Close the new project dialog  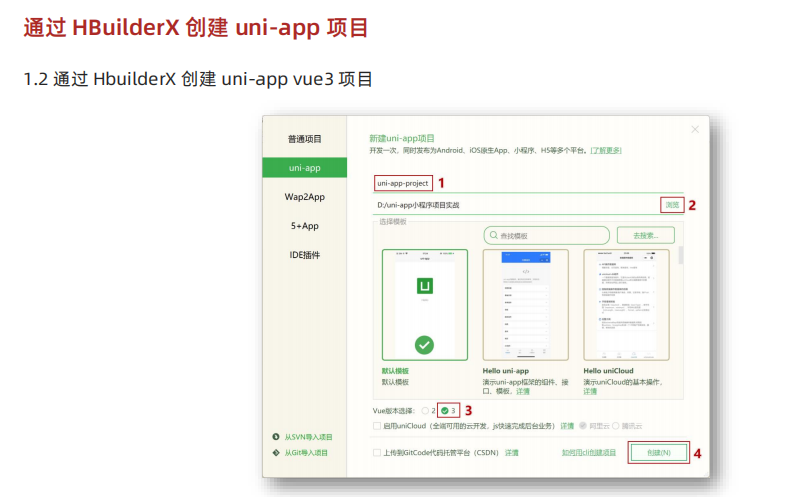coord(695,129)
